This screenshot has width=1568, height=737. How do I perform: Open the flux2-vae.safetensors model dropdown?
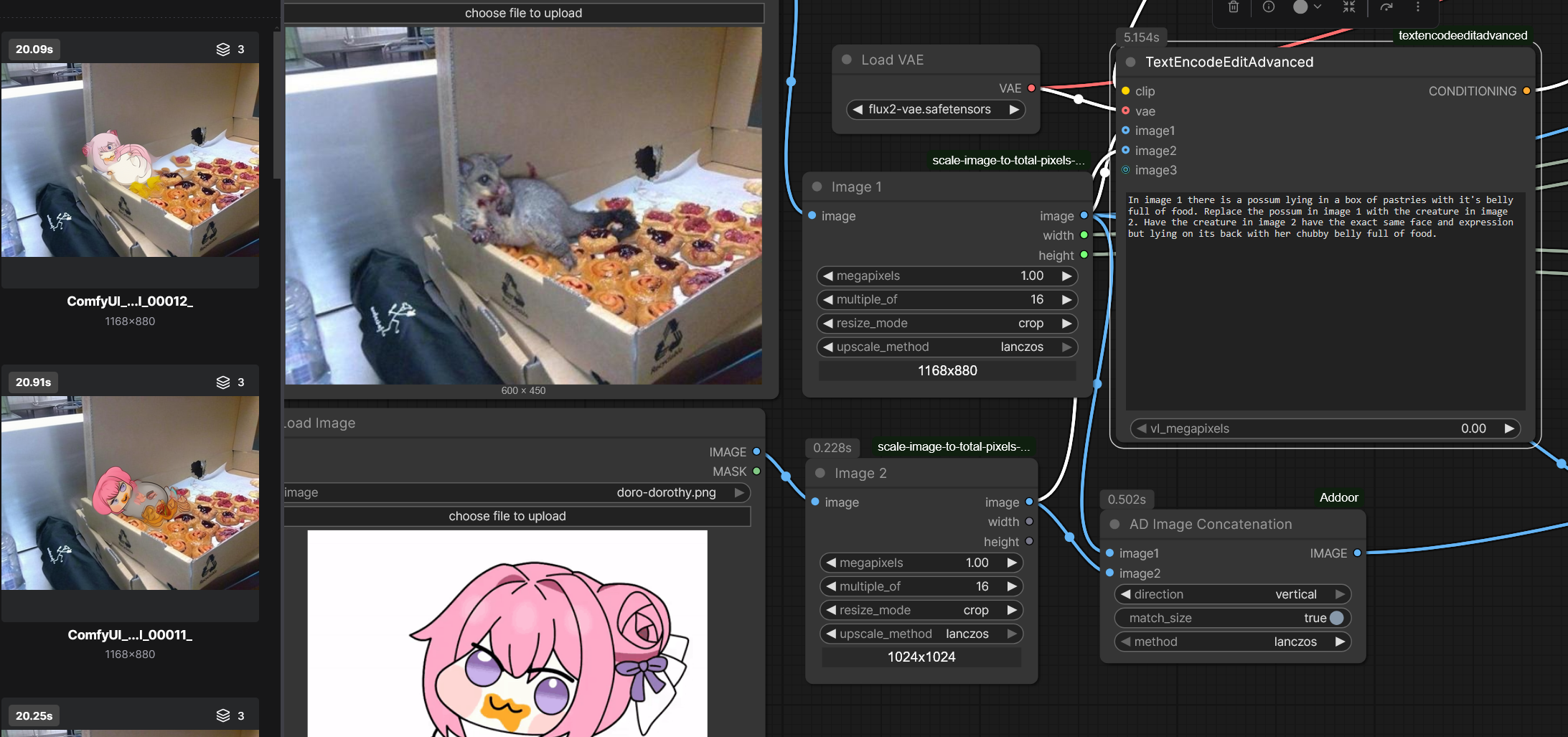pos(935,110)
